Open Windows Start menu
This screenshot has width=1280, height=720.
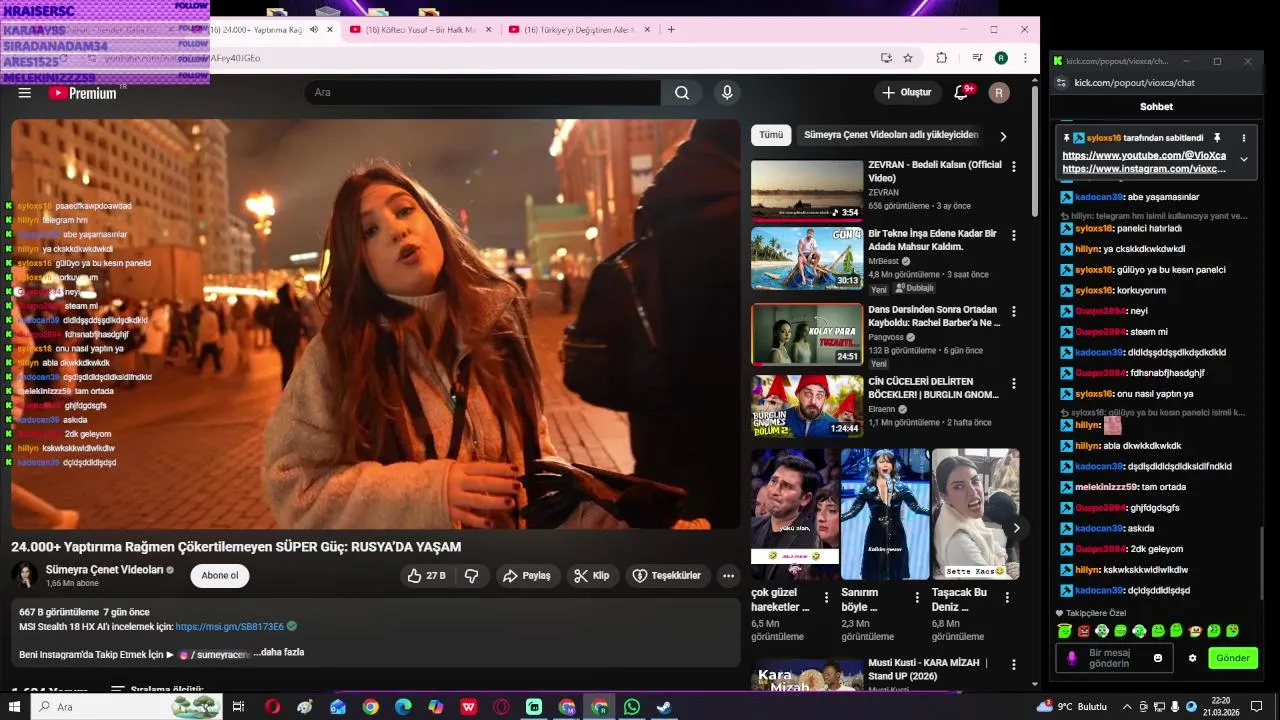click(x=15, y=707)
